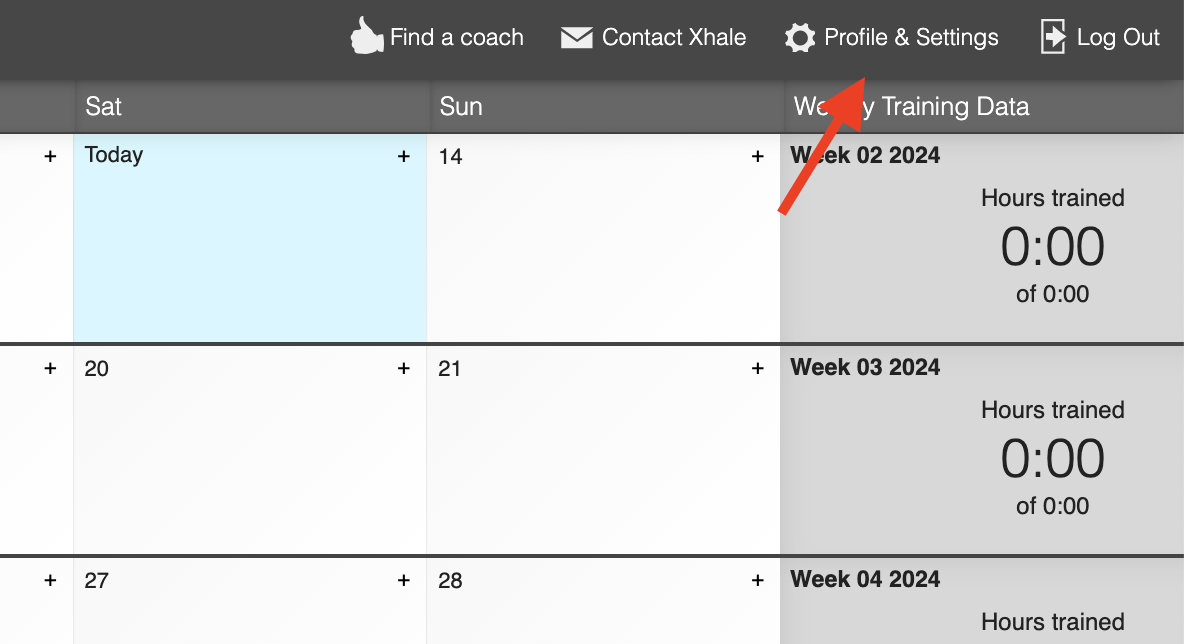Select the Sun column header
This screenshot has height=644, width=1184.
click(461, 106)
